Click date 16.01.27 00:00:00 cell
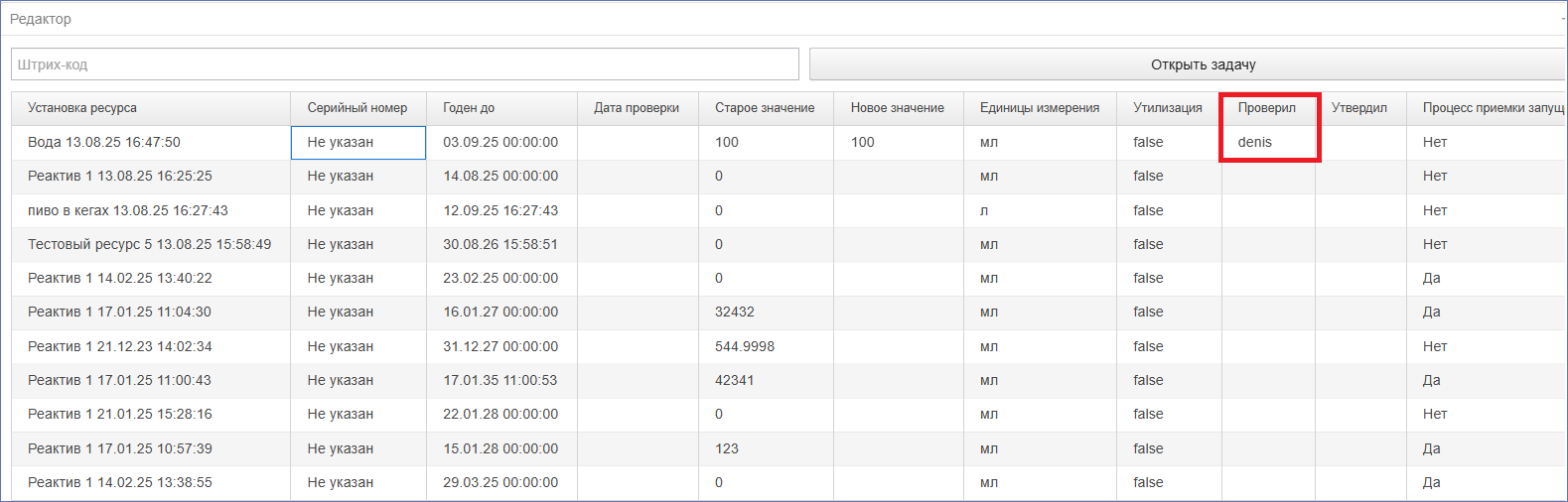The width and height of the screenshot is (1568, 502). point(501,312)
